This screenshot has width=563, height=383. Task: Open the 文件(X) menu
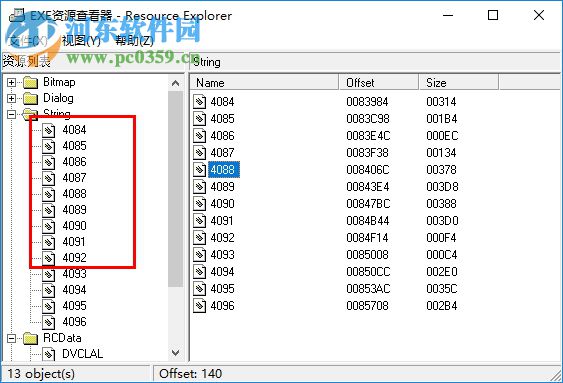pyautogui.click(x=28, y=41)
